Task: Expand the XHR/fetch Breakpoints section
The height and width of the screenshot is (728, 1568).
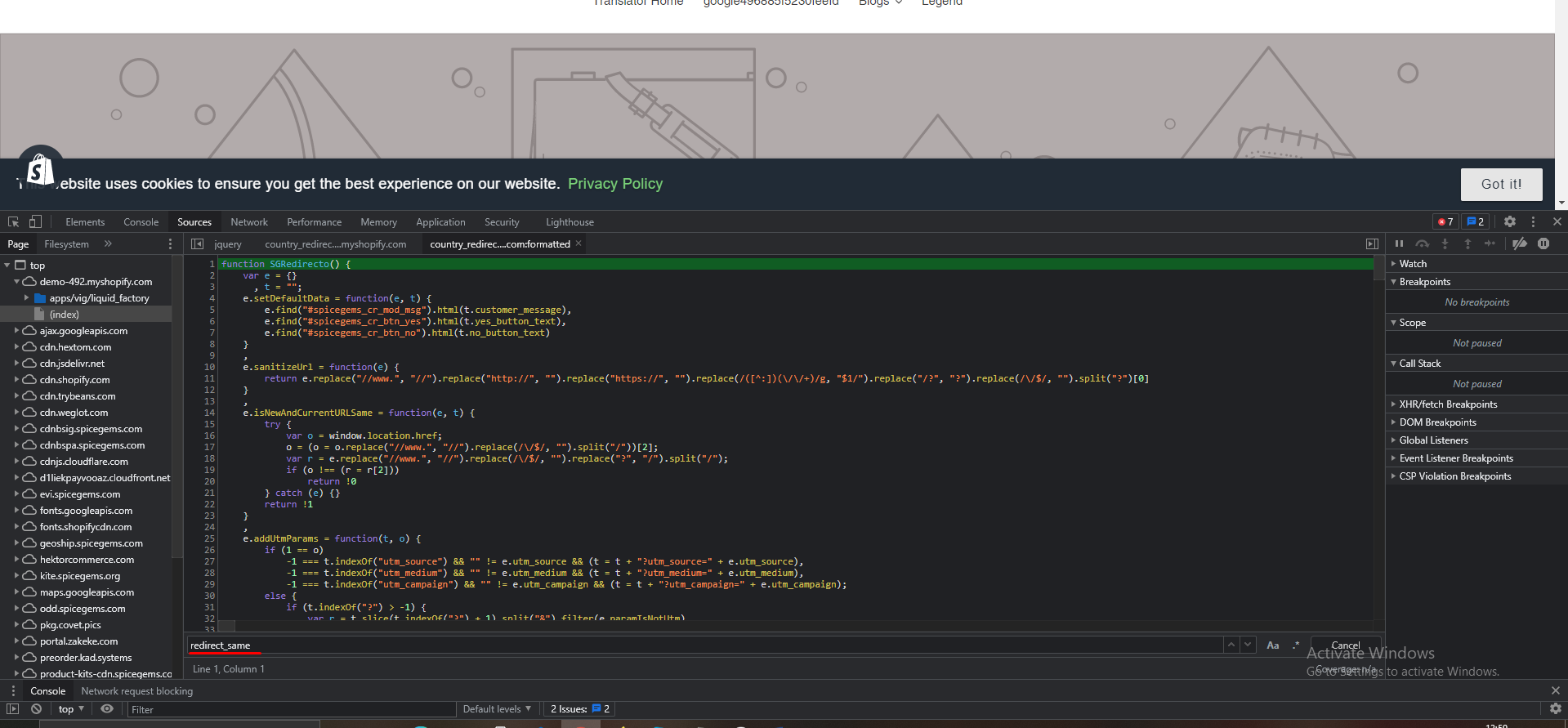Action: click(x=1447, y=404)
